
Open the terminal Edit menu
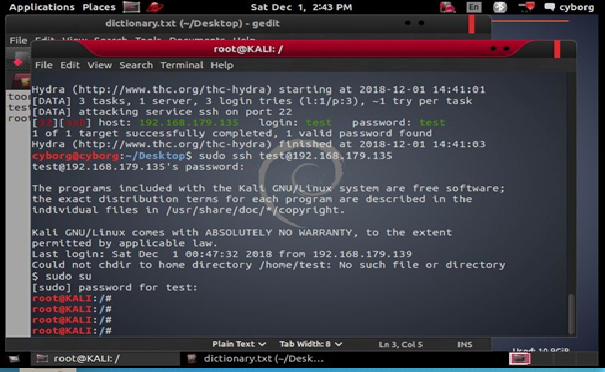tap(70, 65)
